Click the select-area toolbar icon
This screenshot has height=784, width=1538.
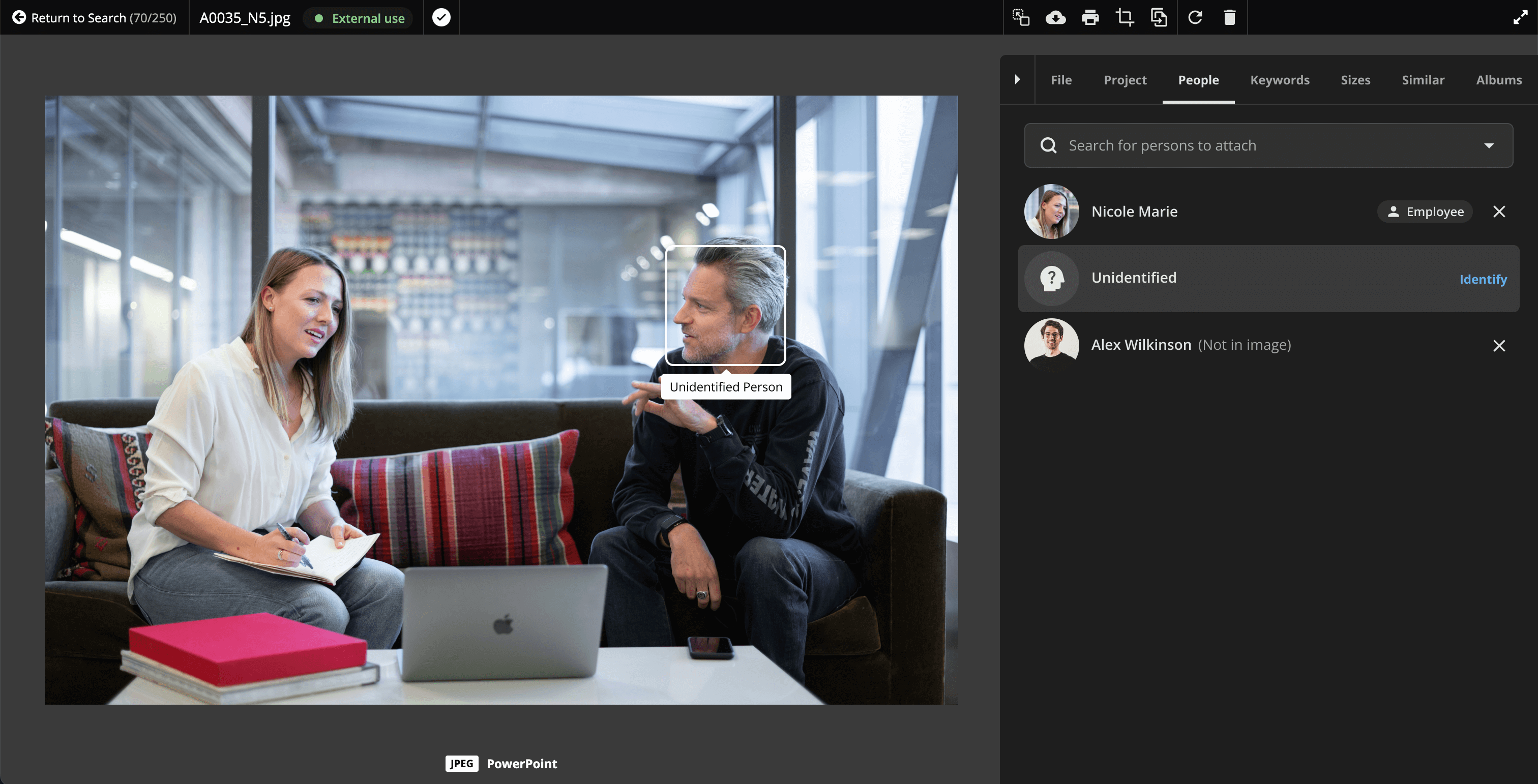1021,17
